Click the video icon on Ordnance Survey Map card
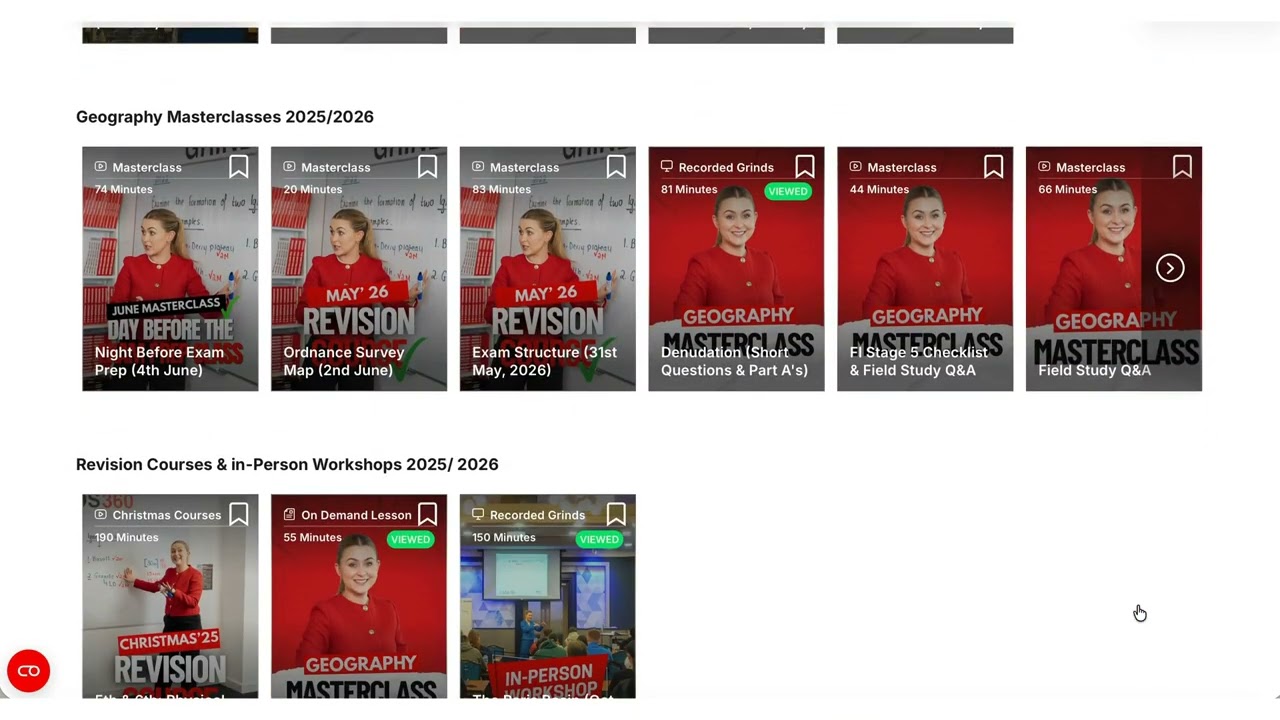This screenshot has height=720, width=1280. coord(289,167)
